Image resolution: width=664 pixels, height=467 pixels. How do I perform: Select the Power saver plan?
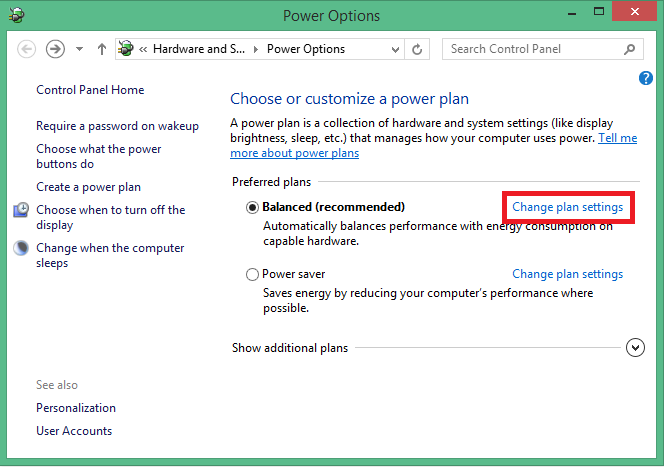tap(252, 274)
